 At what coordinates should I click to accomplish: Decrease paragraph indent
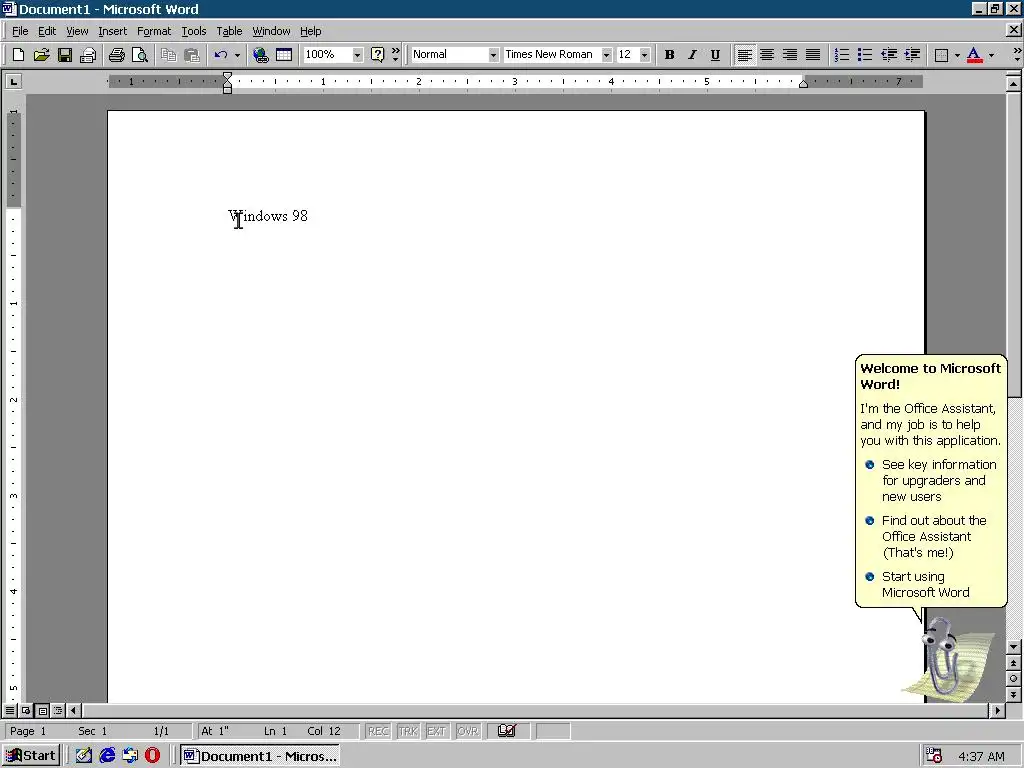(x=888, y=55)
